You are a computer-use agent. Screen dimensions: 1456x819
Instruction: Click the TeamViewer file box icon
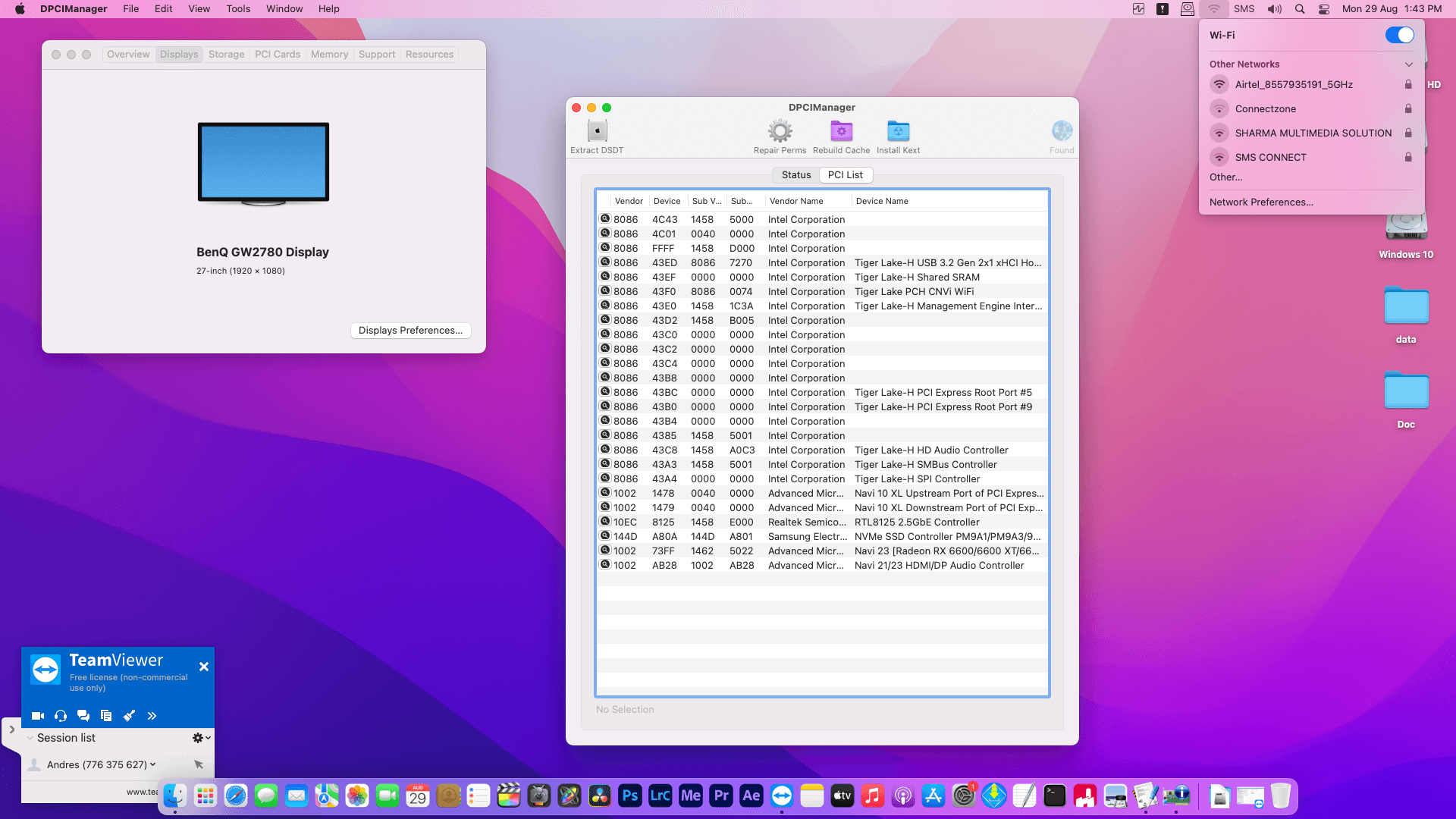tap(106, 716)
